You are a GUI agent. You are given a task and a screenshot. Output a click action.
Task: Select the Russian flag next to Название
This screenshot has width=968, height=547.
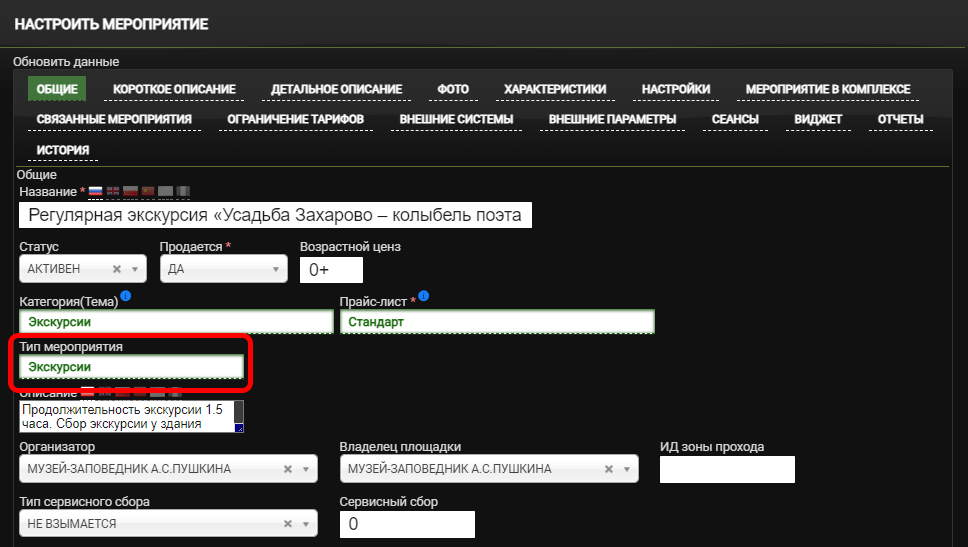click(x=96, y=191)
